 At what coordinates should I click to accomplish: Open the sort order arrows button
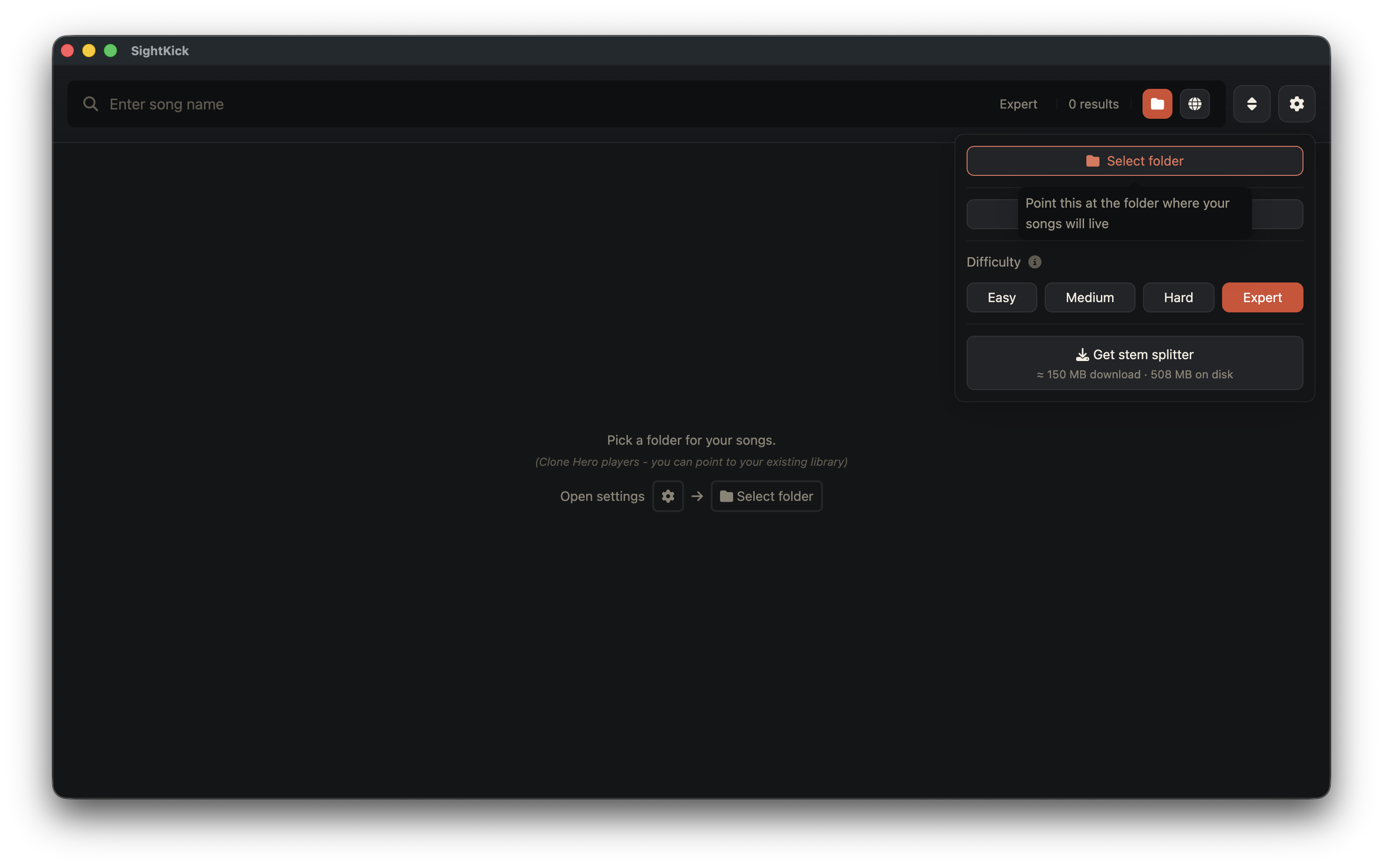point(1252,104)
